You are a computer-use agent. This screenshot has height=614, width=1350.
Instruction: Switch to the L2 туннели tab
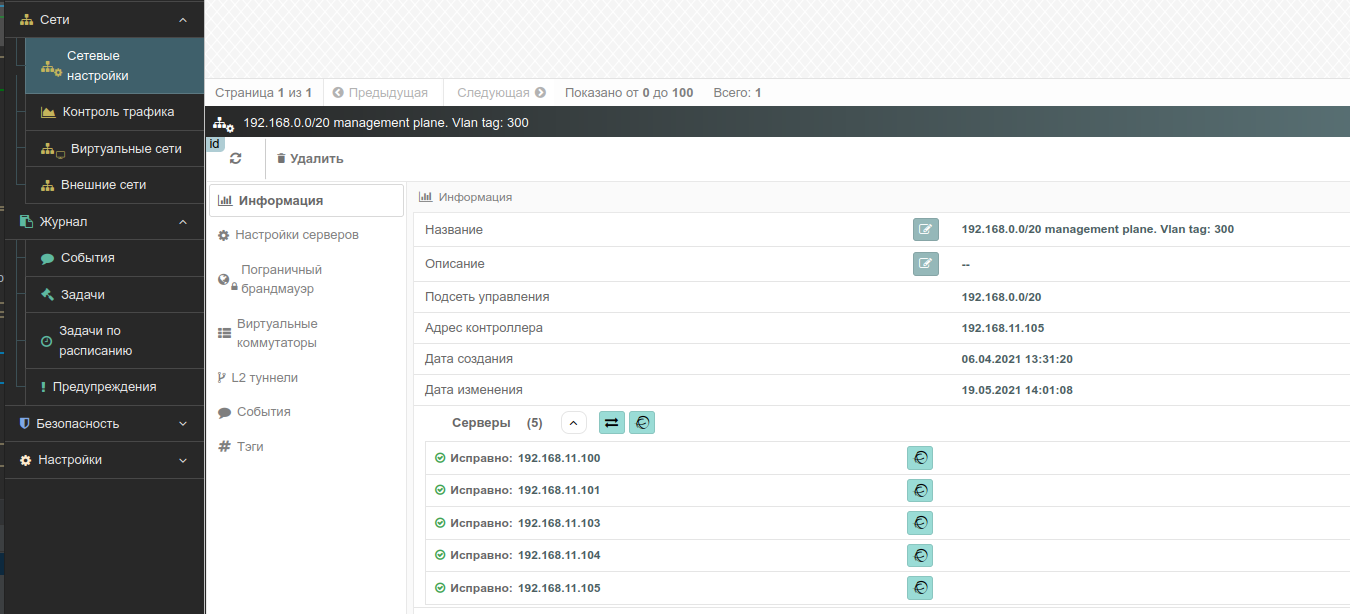point(306,378)
